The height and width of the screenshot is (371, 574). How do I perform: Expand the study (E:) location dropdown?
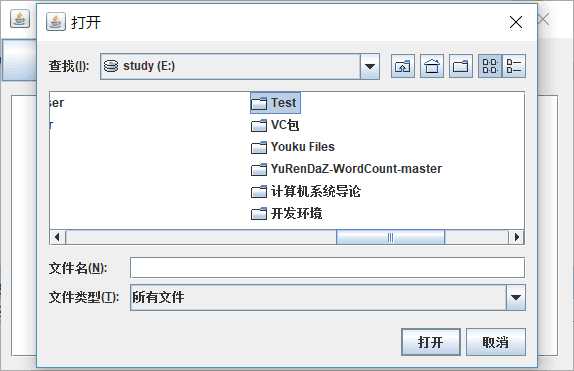370,67
